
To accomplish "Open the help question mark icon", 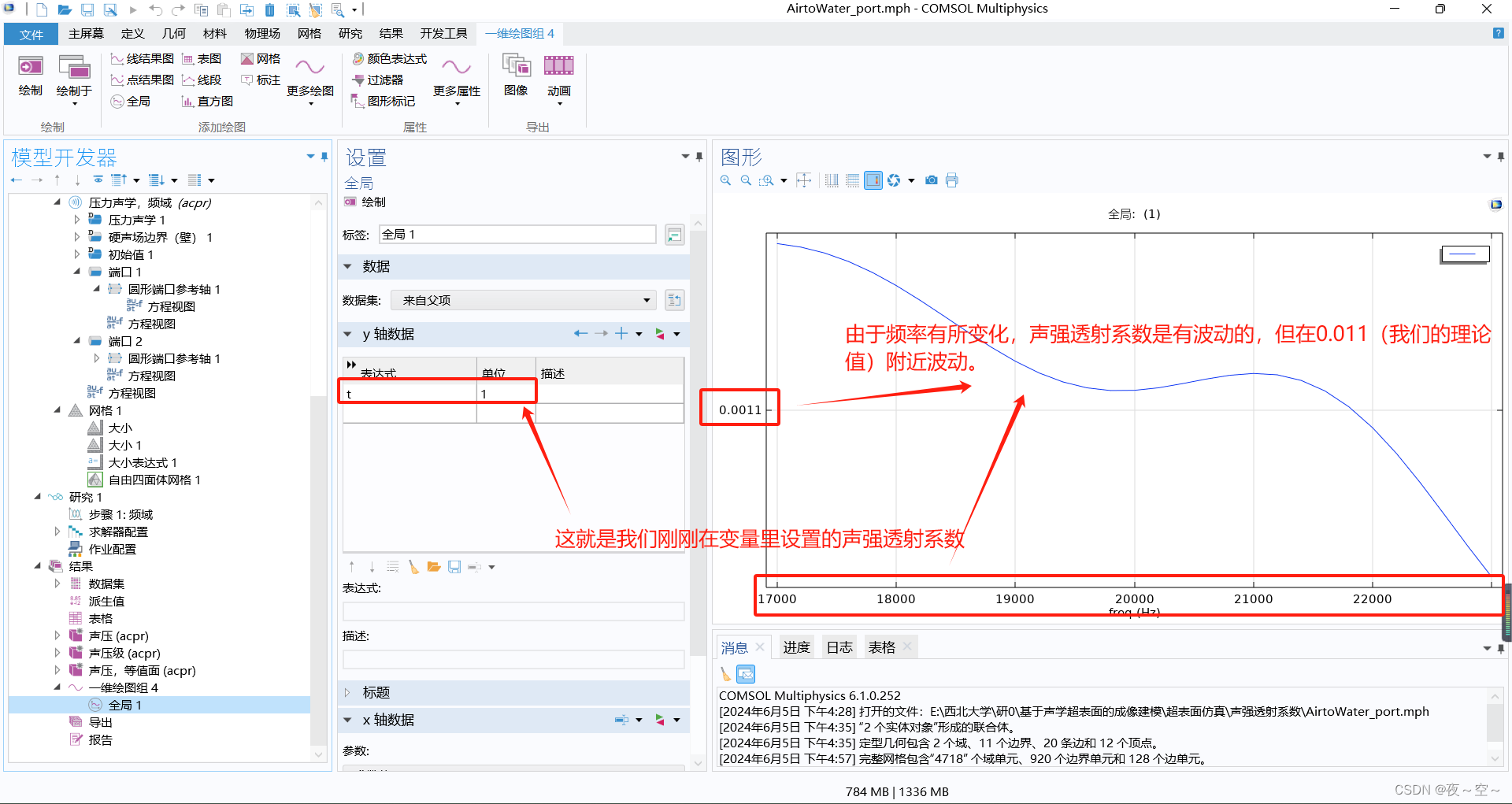I will pyautogui.click(x=1498, y=33).
